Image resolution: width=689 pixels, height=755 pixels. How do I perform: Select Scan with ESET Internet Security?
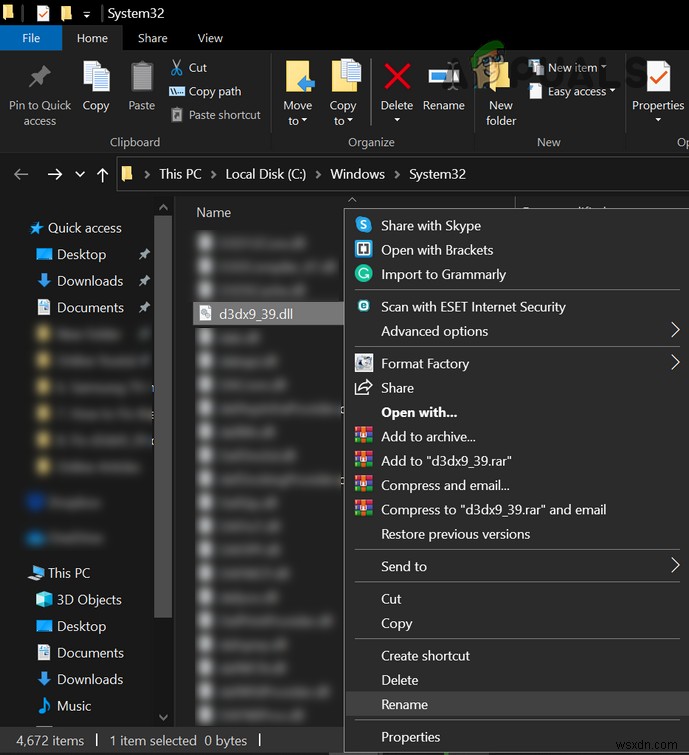[473, 307]
